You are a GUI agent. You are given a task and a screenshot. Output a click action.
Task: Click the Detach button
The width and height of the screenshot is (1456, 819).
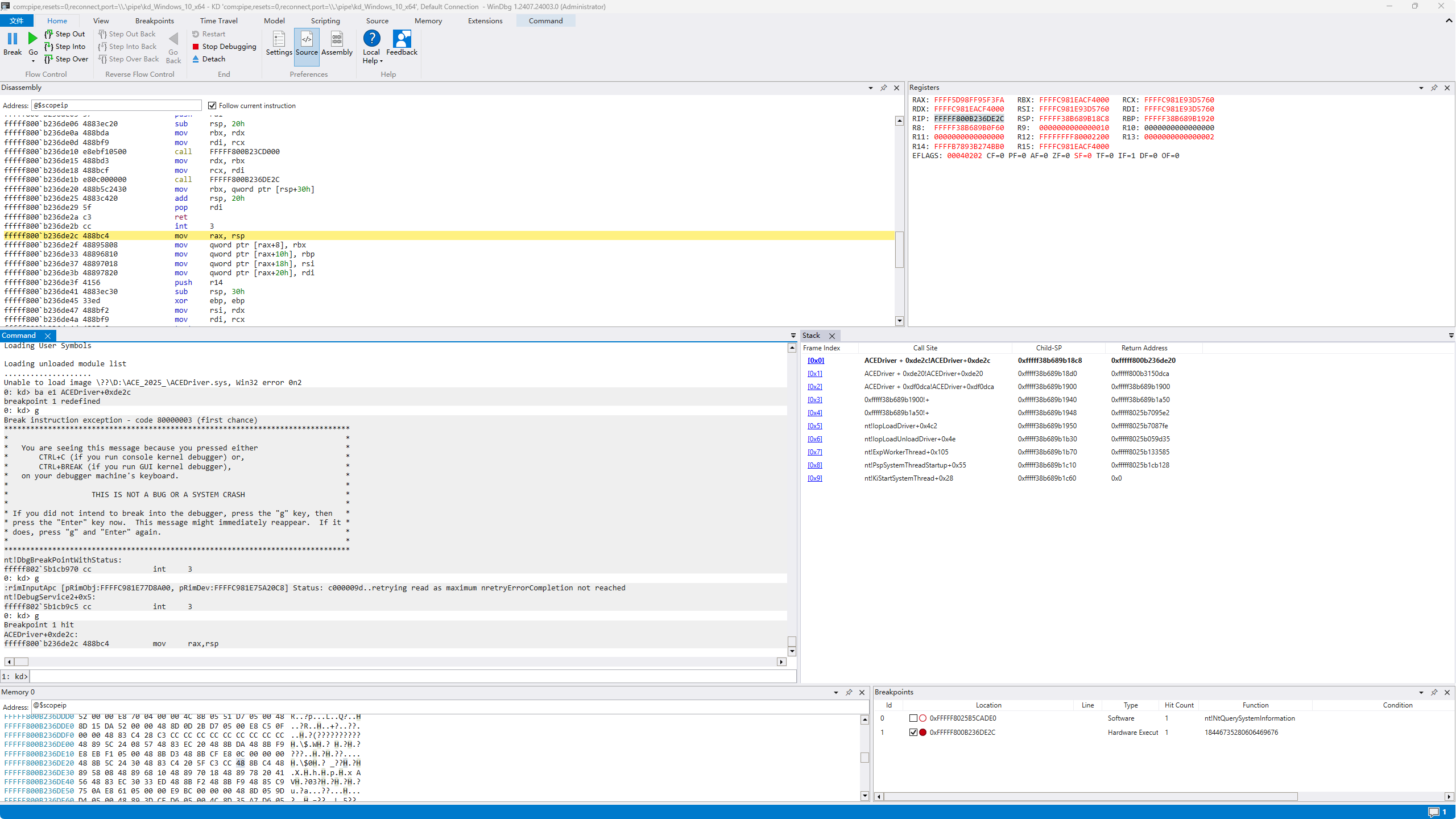[209, 59]
